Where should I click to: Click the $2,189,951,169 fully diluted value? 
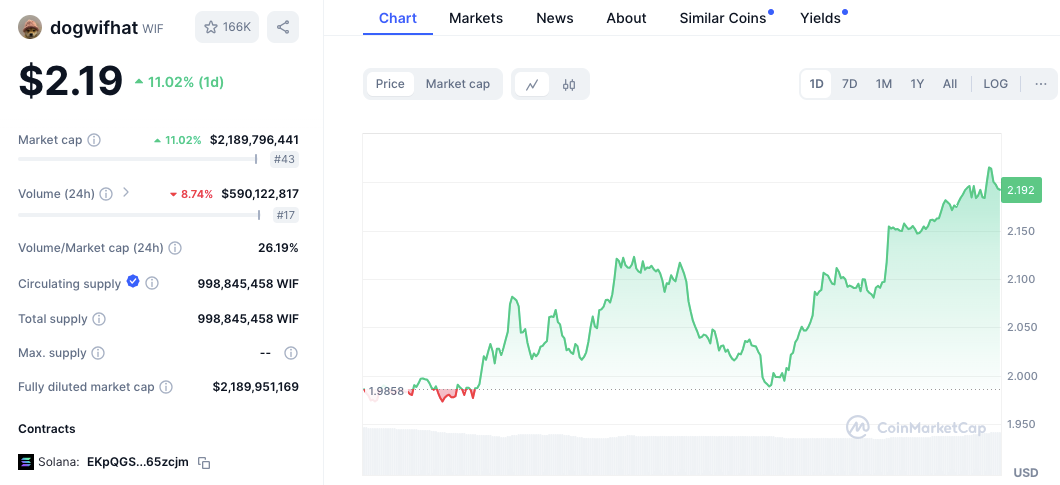click(256, 387)
